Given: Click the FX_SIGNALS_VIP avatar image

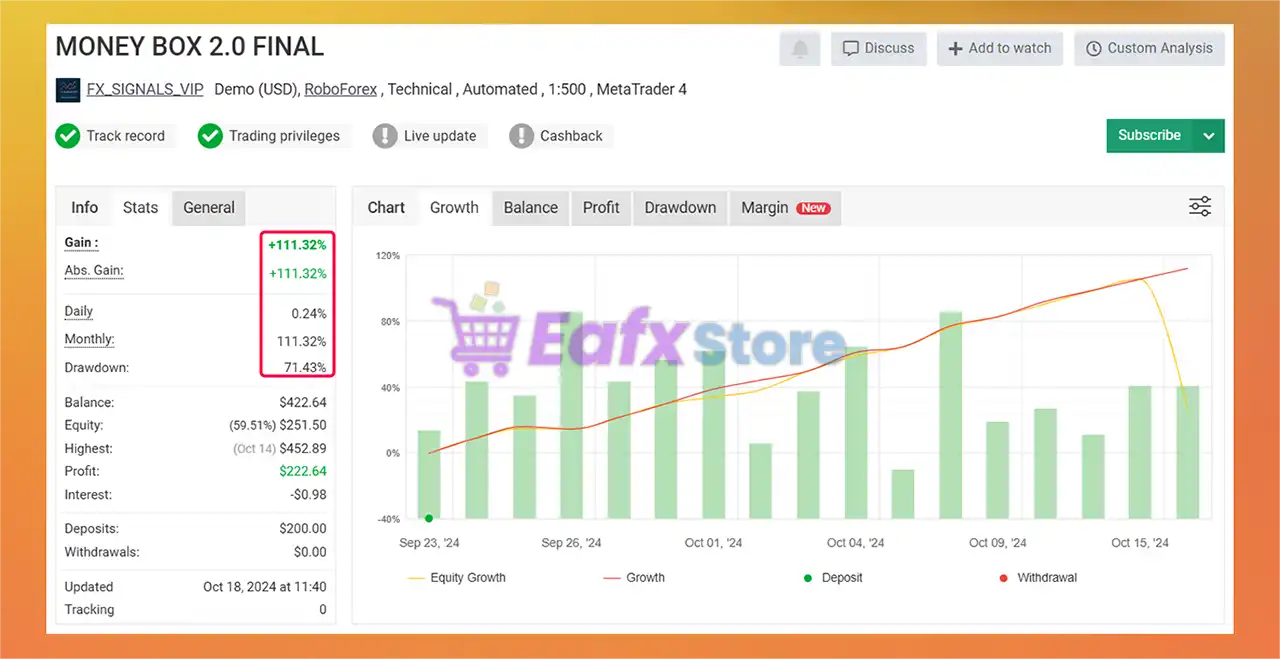Looking at the screenshot, I should (x=68, y=89).
